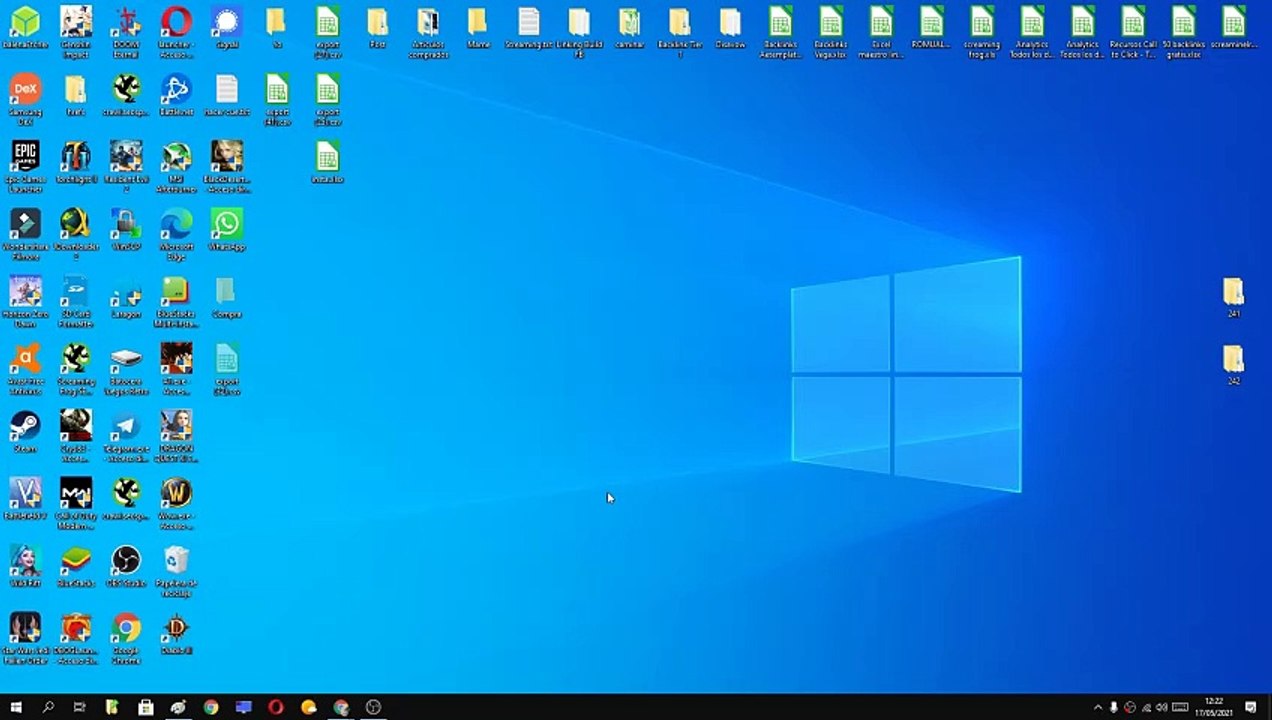The width and height of the screenshot is (1272, 720).
Task: Select the Battle.net desktop shortcut
Action: (177, 95)
